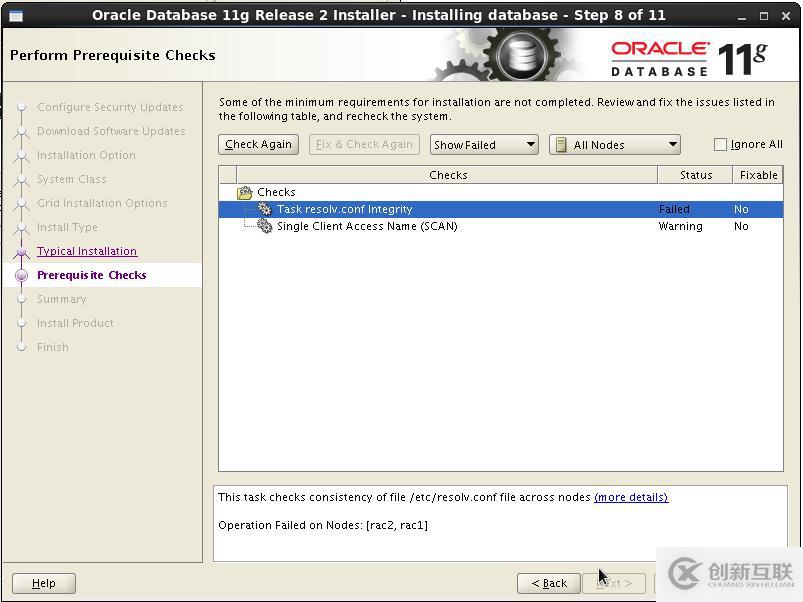Select the Single Client Access Name (SCAN) row
This screenshot has width=803, height=602.
pos(501,226)
